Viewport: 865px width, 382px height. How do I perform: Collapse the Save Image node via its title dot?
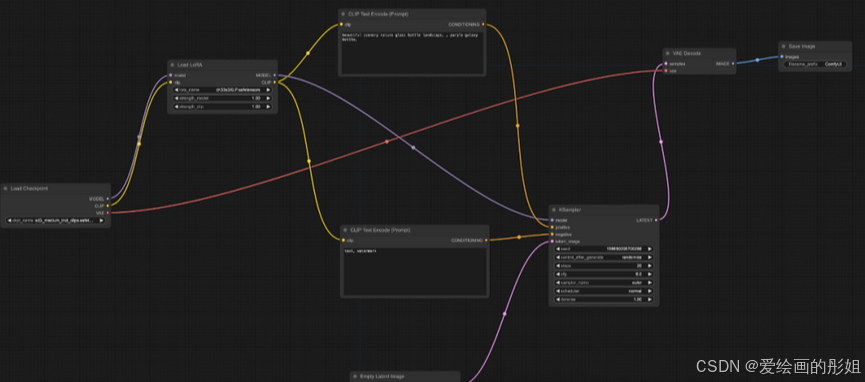point(784,46)
